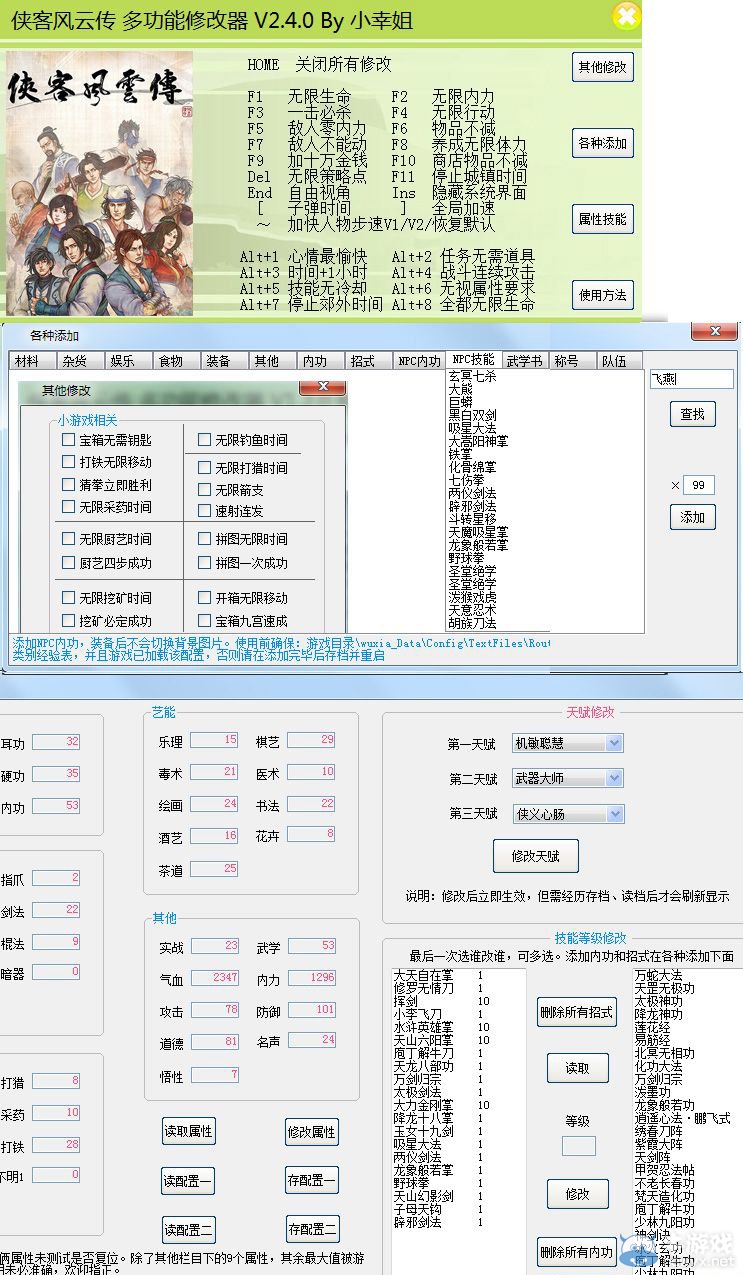Select 修罗无情刀 in the moves list
The width and height of the screenshot is (743, 1275).
coord(423,988)
